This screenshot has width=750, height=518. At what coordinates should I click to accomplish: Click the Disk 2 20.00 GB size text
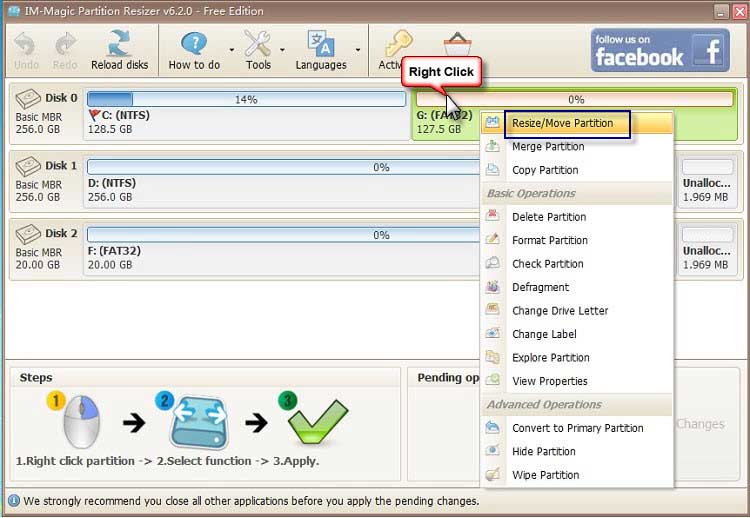[37, 265]
